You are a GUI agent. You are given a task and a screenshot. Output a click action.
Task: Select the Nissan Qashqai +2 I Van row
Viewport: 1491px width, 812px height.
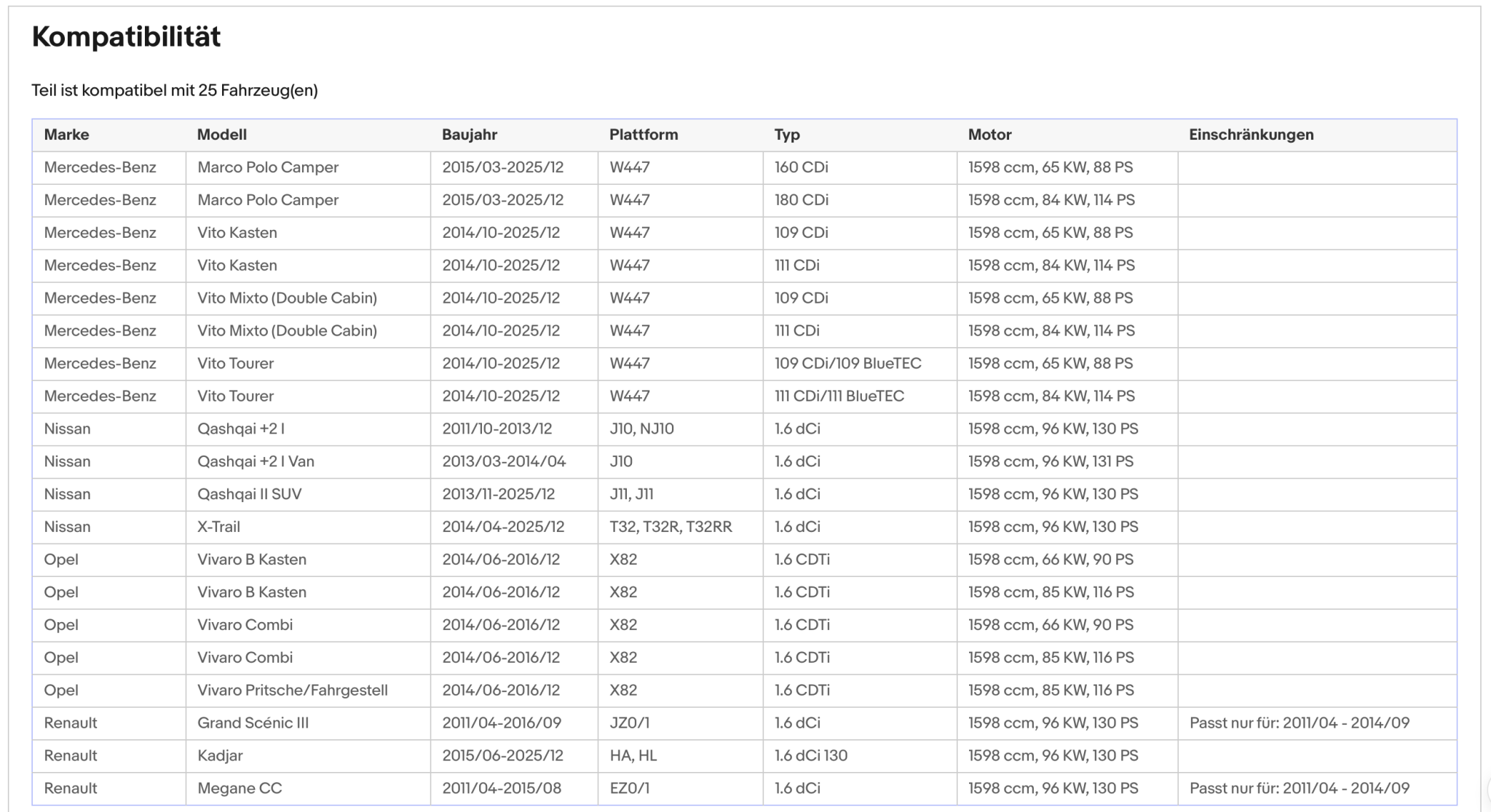(744, 461)
